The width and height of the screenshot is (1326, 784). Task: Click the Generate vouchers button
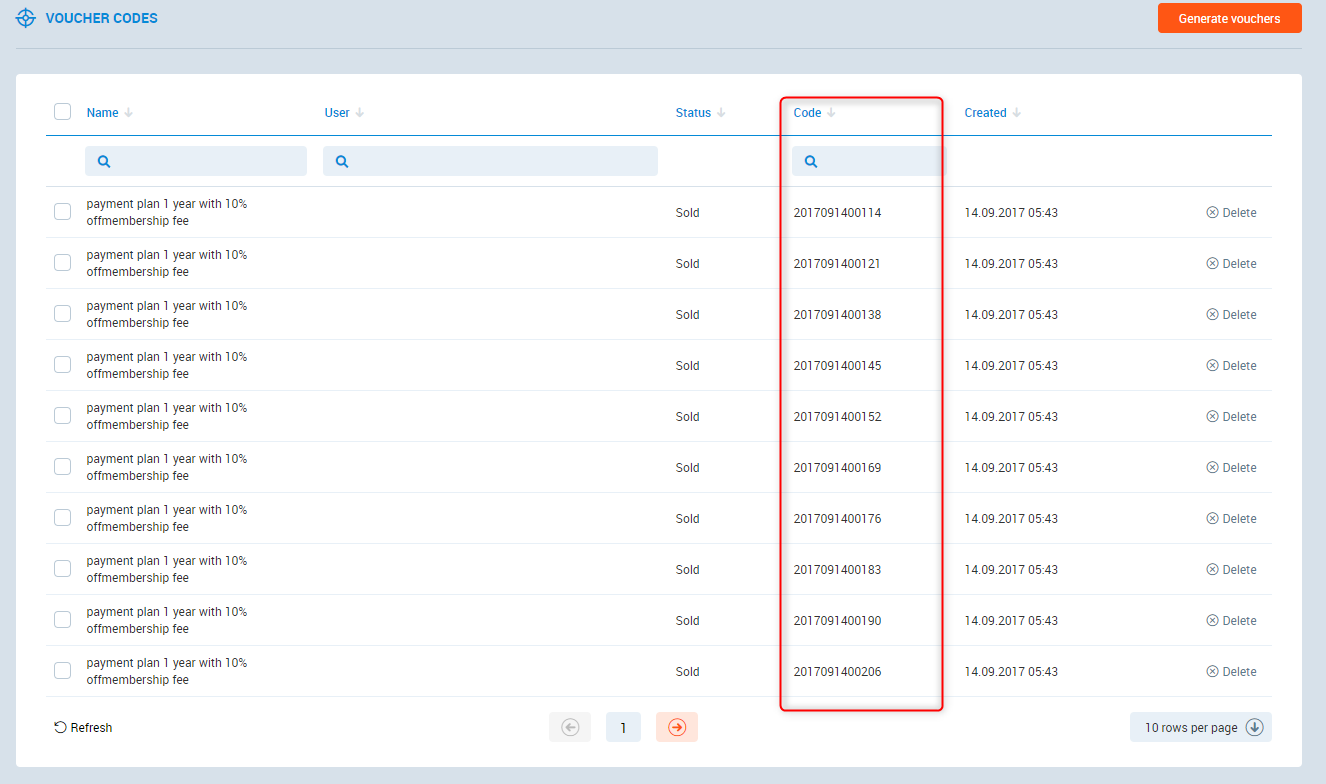point(1229,18)
